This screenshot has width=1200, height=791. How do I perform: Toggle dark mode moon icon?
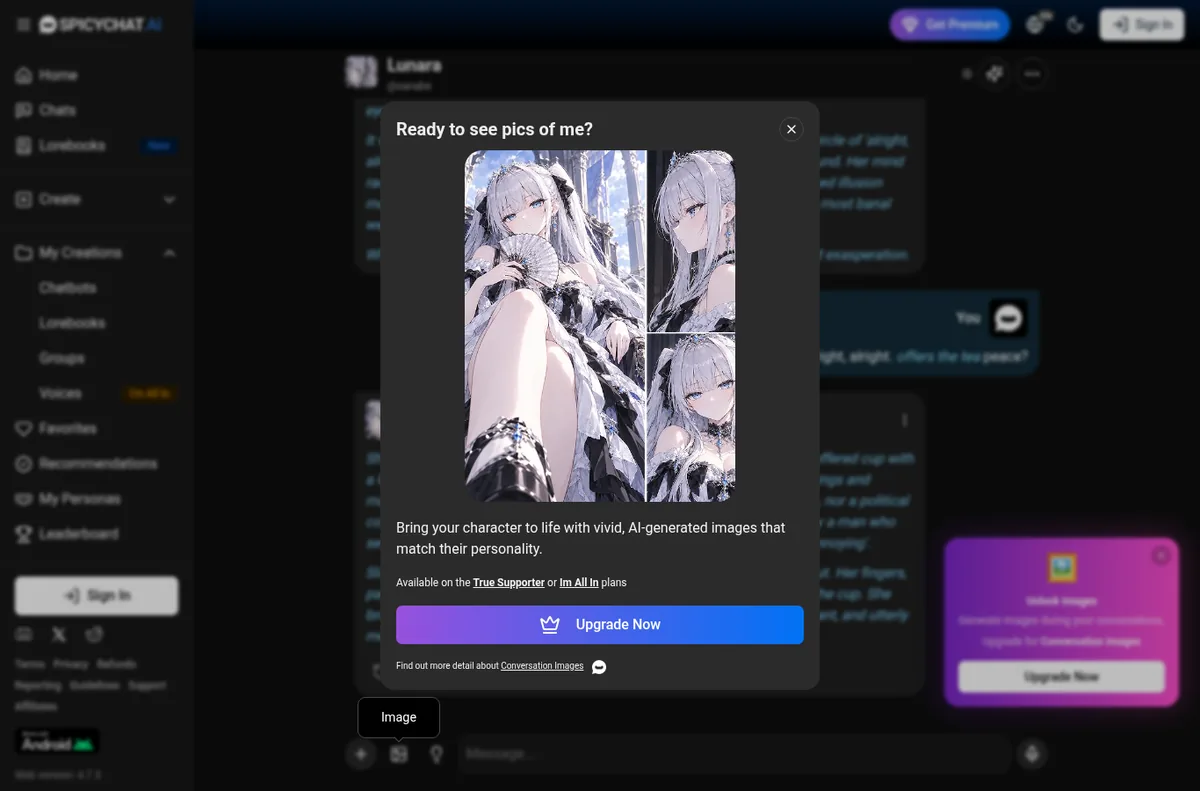pyautogui.click(x=1075, y=25)
